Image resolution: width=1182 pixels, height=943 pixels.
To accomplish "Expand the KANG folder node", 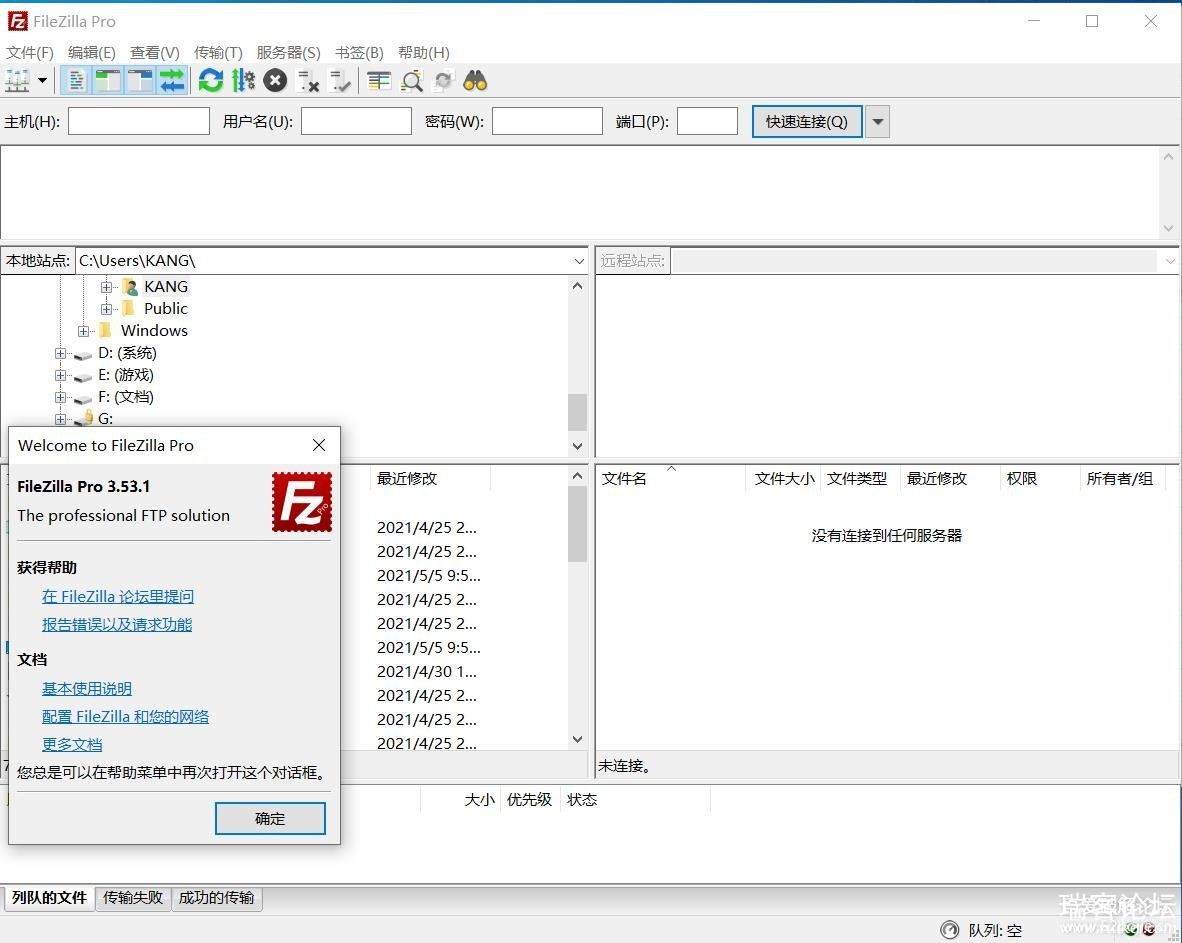I will (x=106, y=287).
